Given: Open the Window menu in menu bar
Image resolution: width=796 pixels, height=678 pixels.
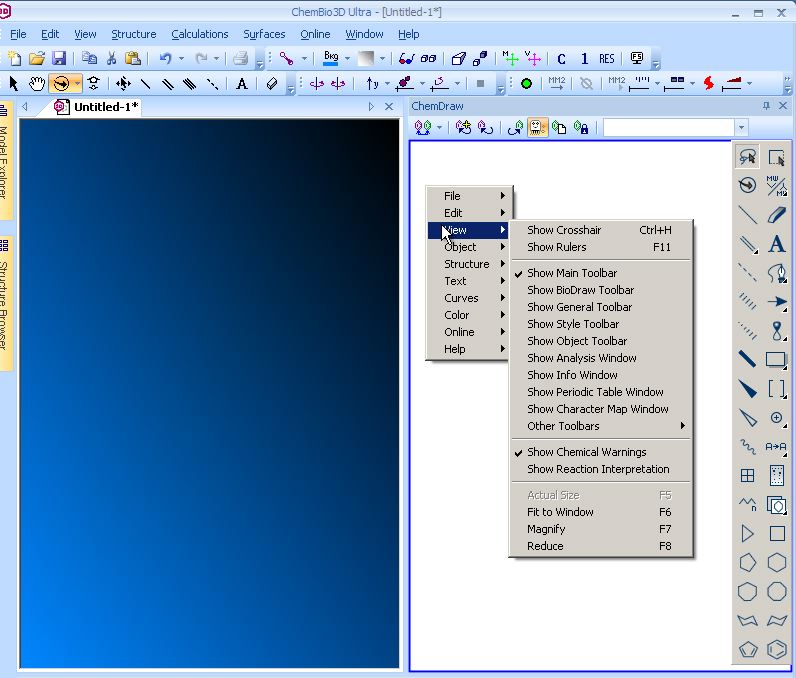Looking at the screenshot, I should [x=364, y=35].
